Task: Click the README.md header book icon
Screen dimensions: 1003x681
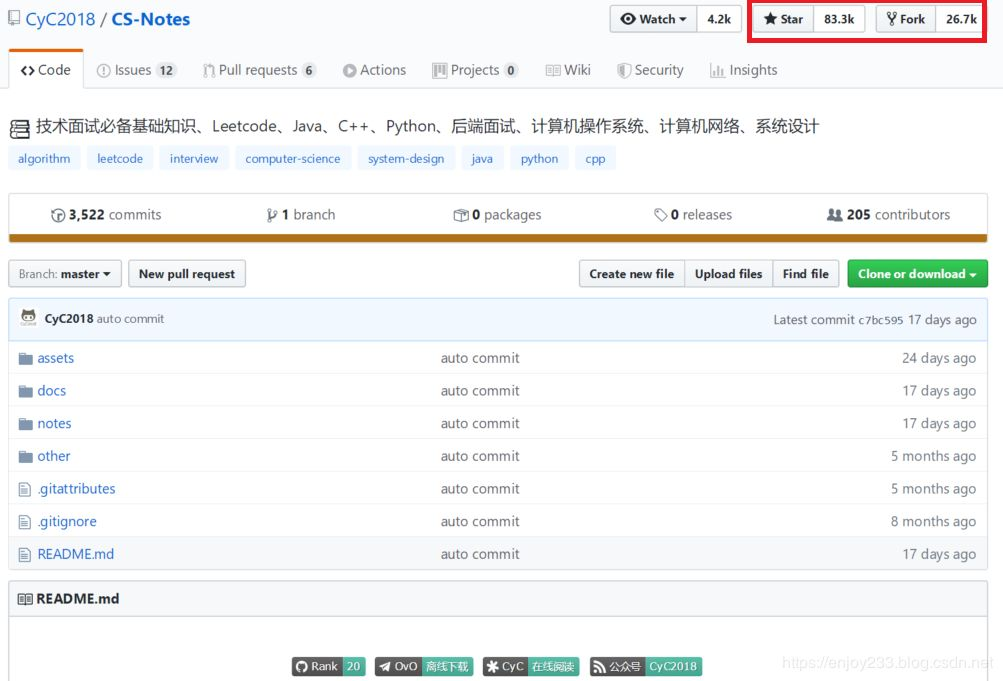Action: coord(25,599)
